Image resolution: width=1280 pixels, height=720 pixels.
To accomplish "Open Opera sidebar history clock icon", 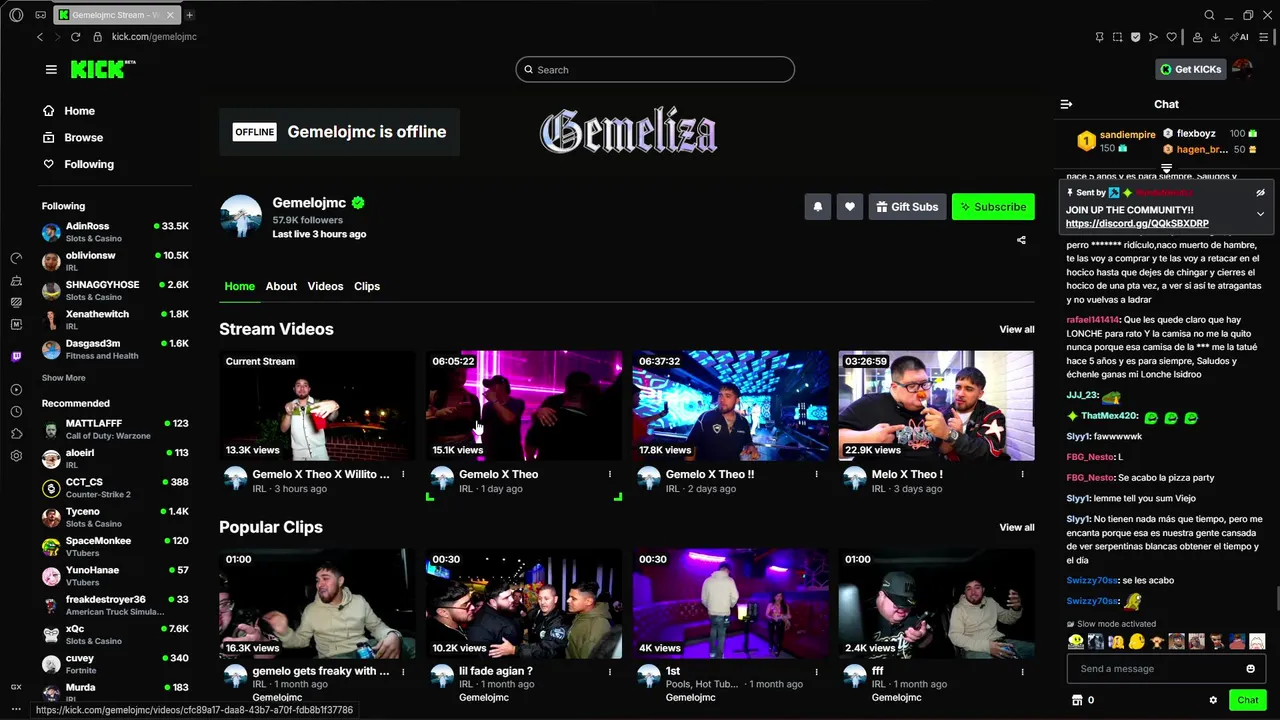I will (16, 412).
